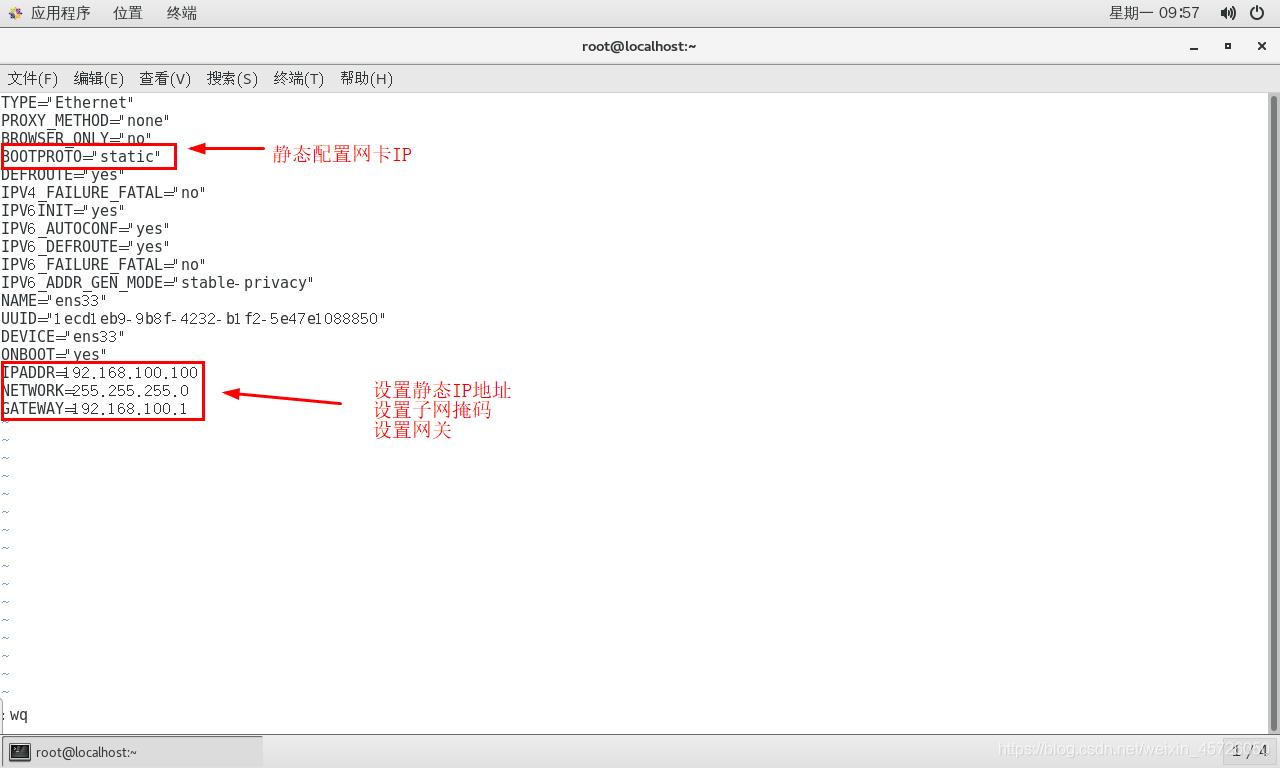The width and height of the screenshot is (1280, 768).
Task: Click the DEVICE="ens33" line
Action: pyautogui.click(x=63, y=336)
